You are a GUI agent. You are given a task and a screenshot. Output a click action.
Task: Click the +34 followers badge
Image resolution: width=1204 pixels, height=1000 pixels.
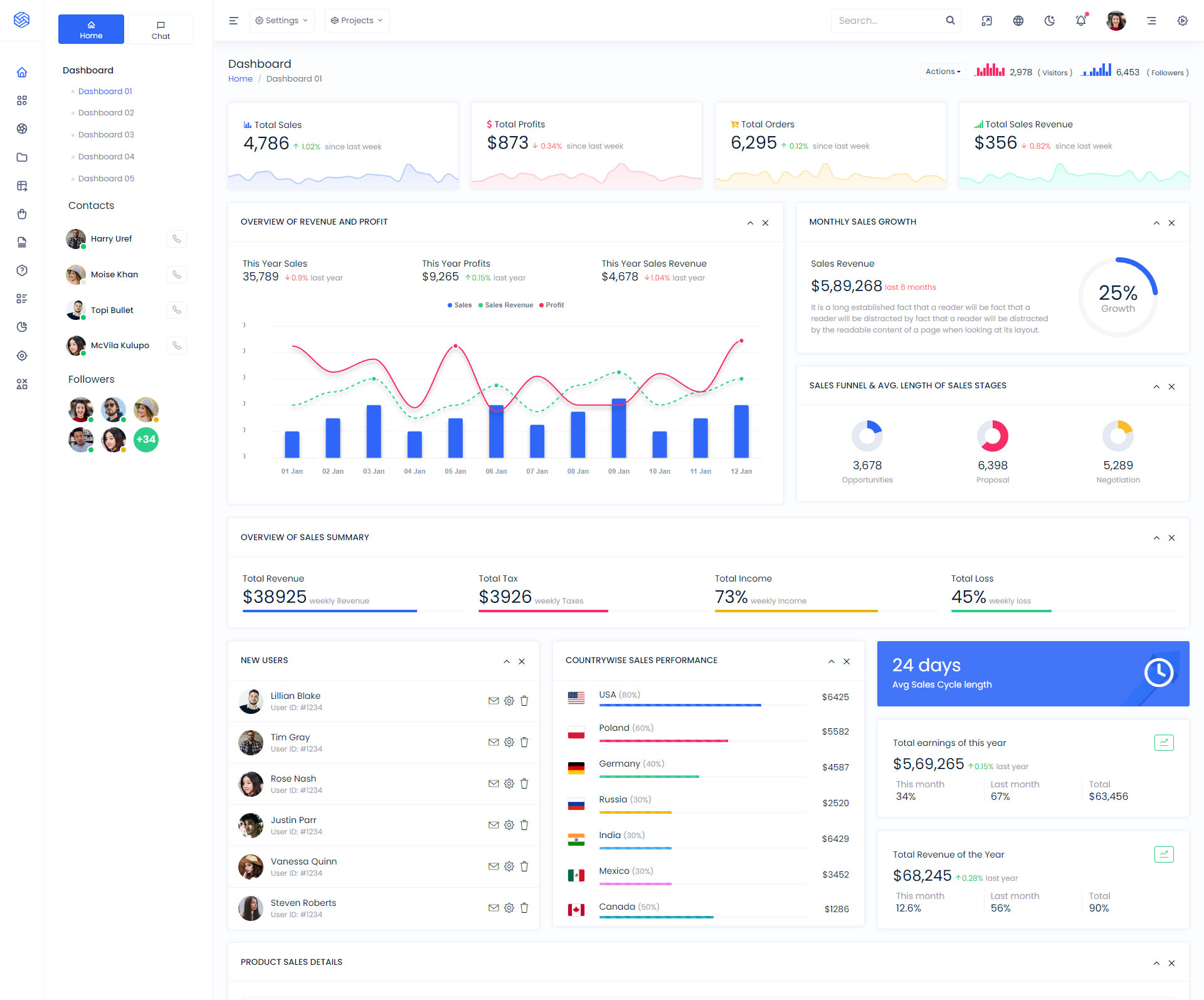(x=146, y=440)
